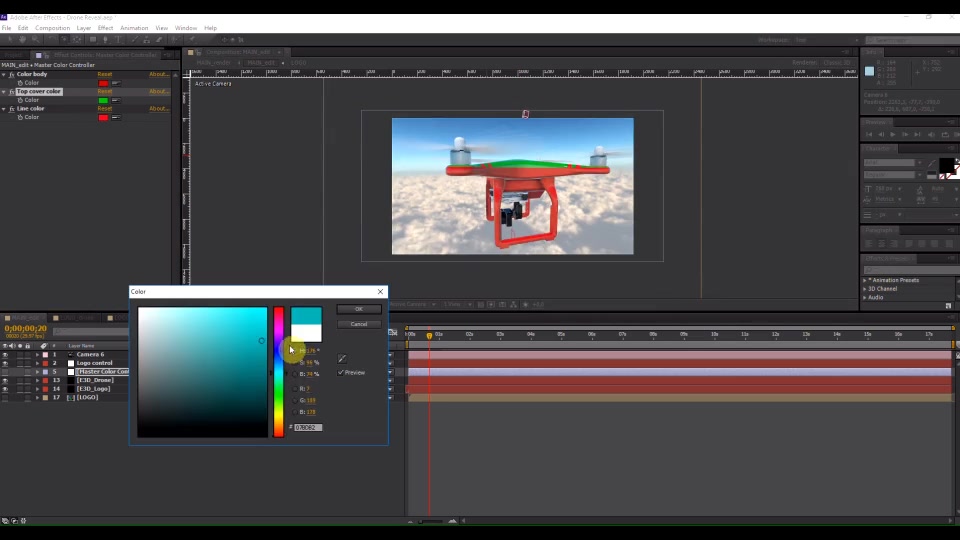The width and height of the screenshot is (960, 540).
Task: Select the Horizontal Type tool
Action: pos(118,39)
